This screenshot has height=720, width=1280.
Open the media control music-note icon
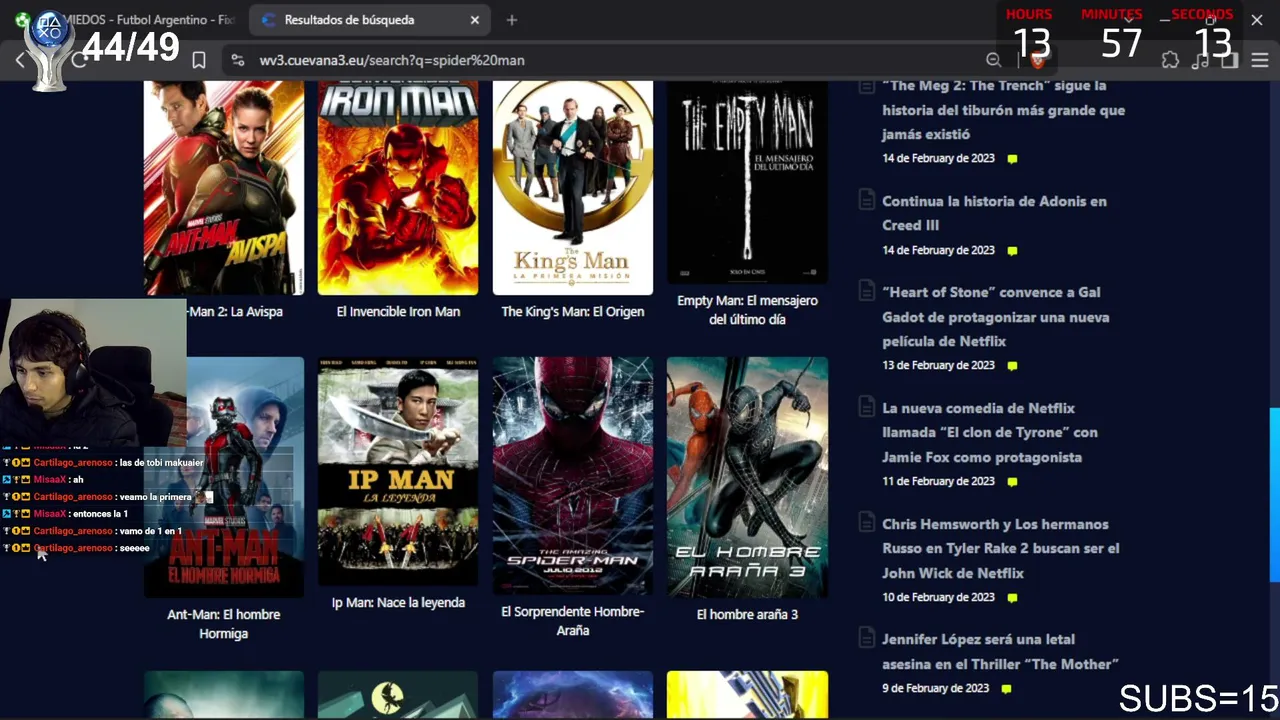coord(1200,60)
